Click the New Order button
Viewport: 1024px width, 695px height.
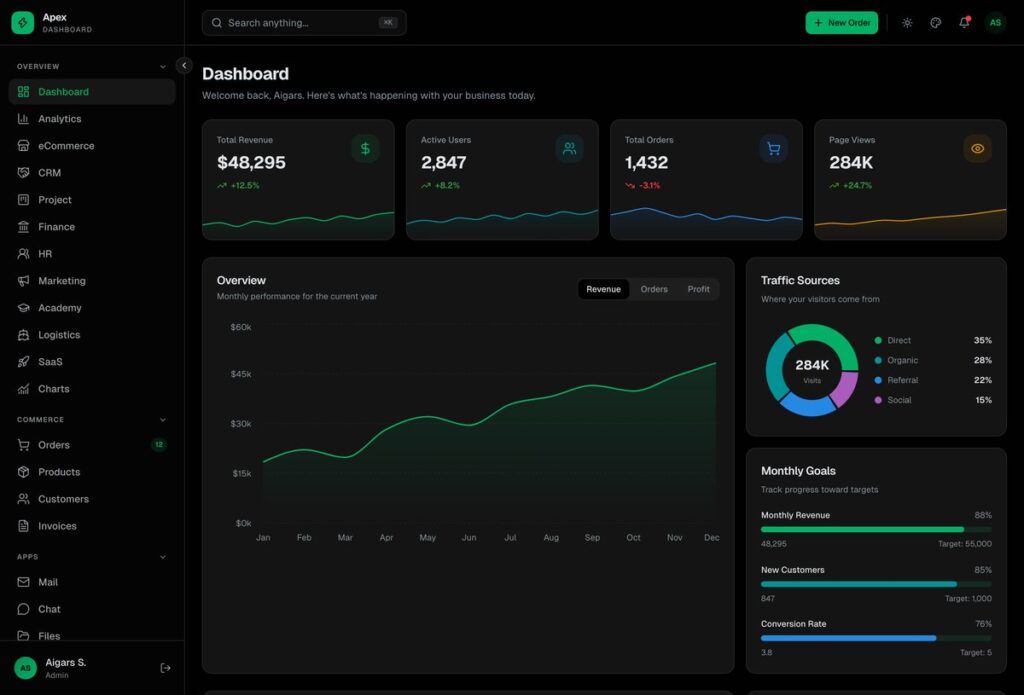coord(842,23)
